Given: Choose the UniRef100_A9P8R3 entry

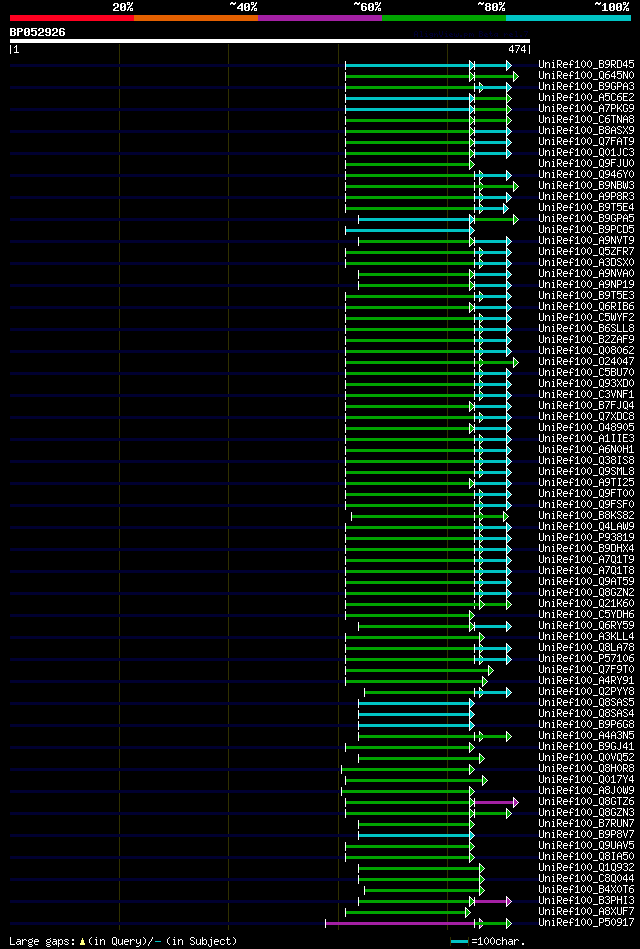Looking at the screenshot, I should 586,197.
